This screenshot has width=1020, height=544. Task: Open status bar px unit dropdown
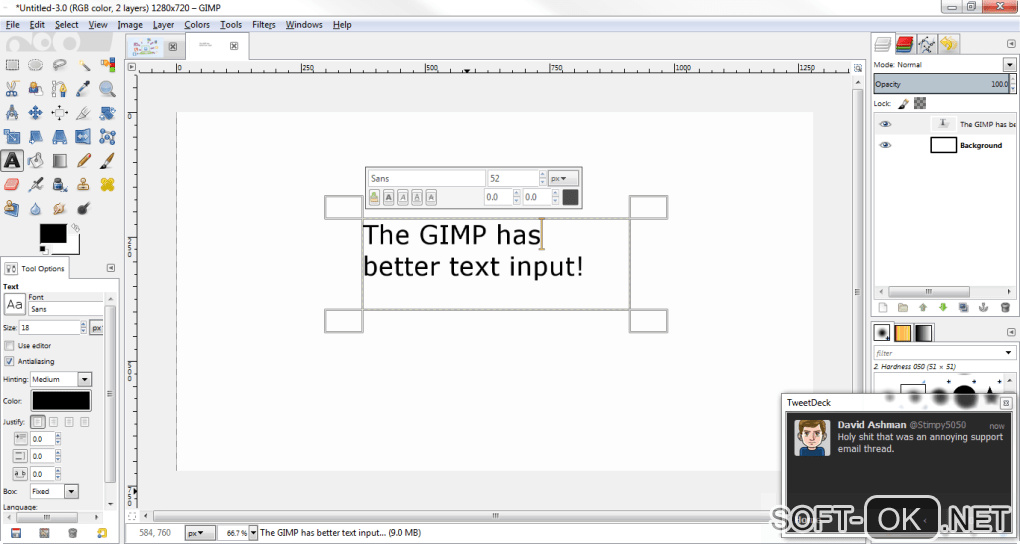point(200,533)
